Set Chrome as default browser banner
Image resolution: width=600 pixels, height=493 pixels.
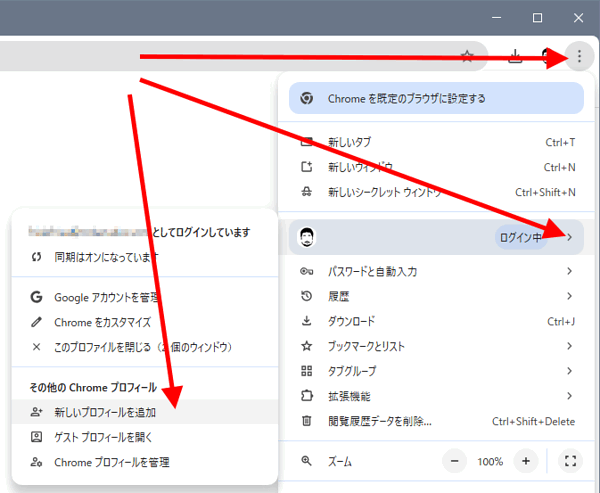[x=436, y=98]
